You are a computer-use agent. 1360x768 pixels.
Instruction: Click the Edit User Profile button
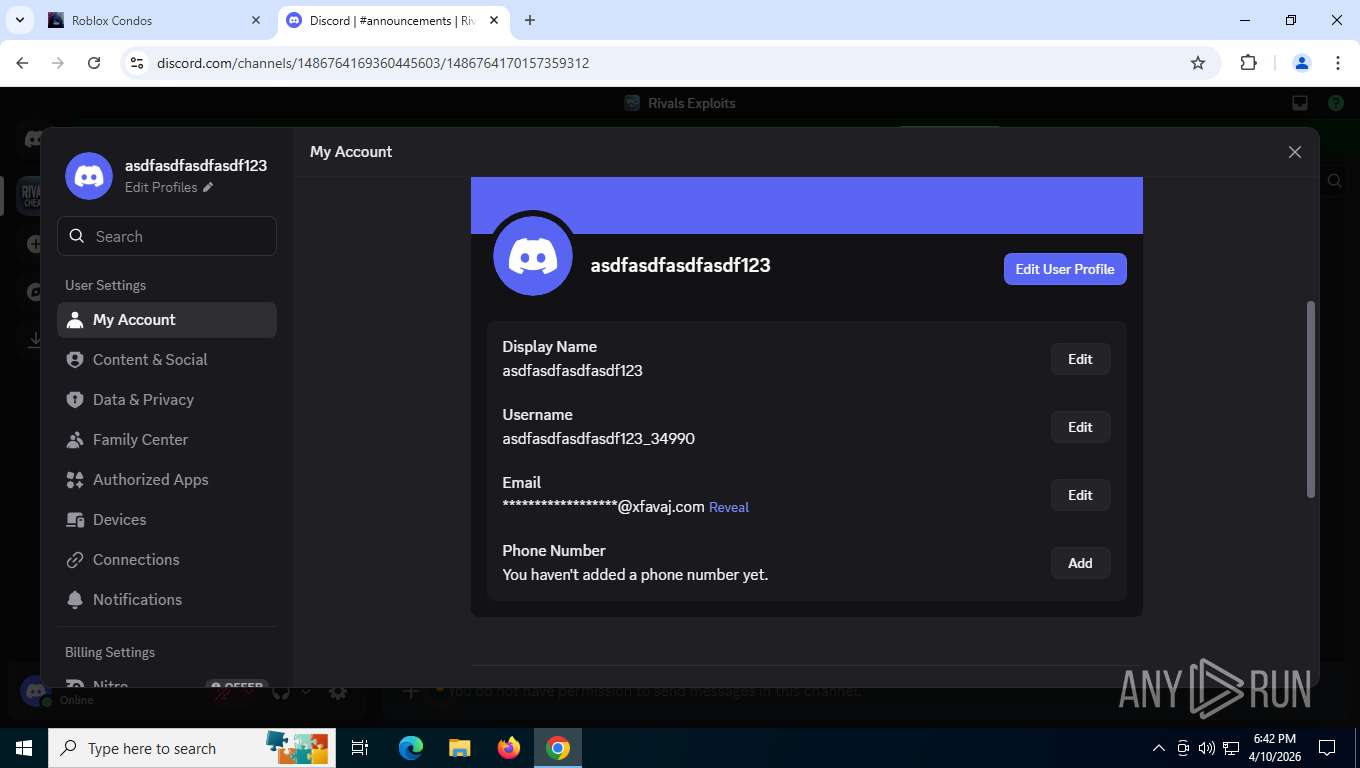tap(1065, 269)
